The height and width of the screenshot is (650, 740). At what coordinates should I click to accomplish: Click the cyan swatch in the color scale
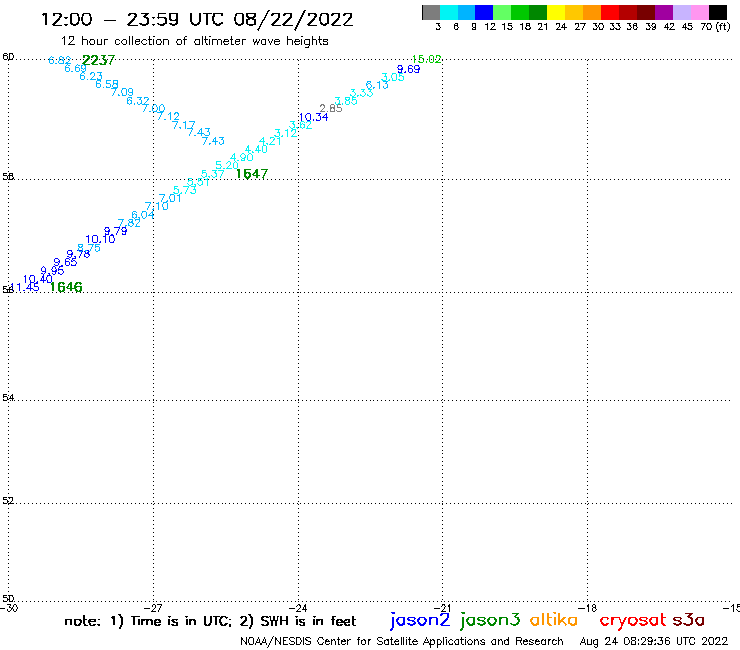coord(449,12)
